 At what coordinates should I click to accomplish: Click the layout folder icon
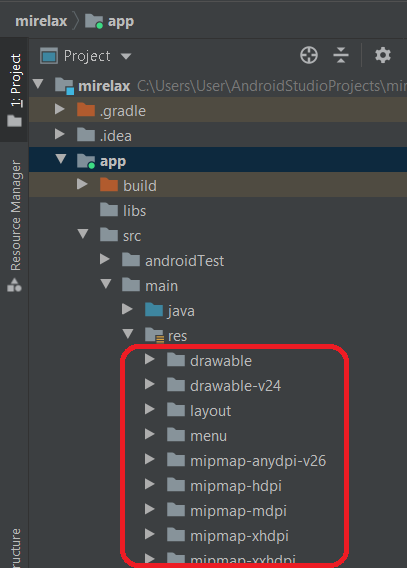pos(176,410)
